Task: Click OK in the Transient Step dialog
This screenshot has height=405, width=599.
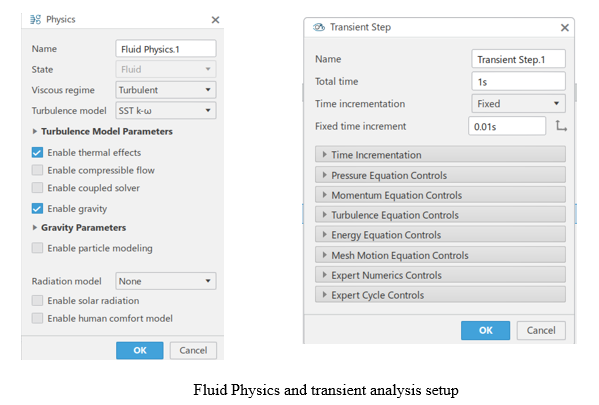Action: pyautogui.click(x=485, y=330)
